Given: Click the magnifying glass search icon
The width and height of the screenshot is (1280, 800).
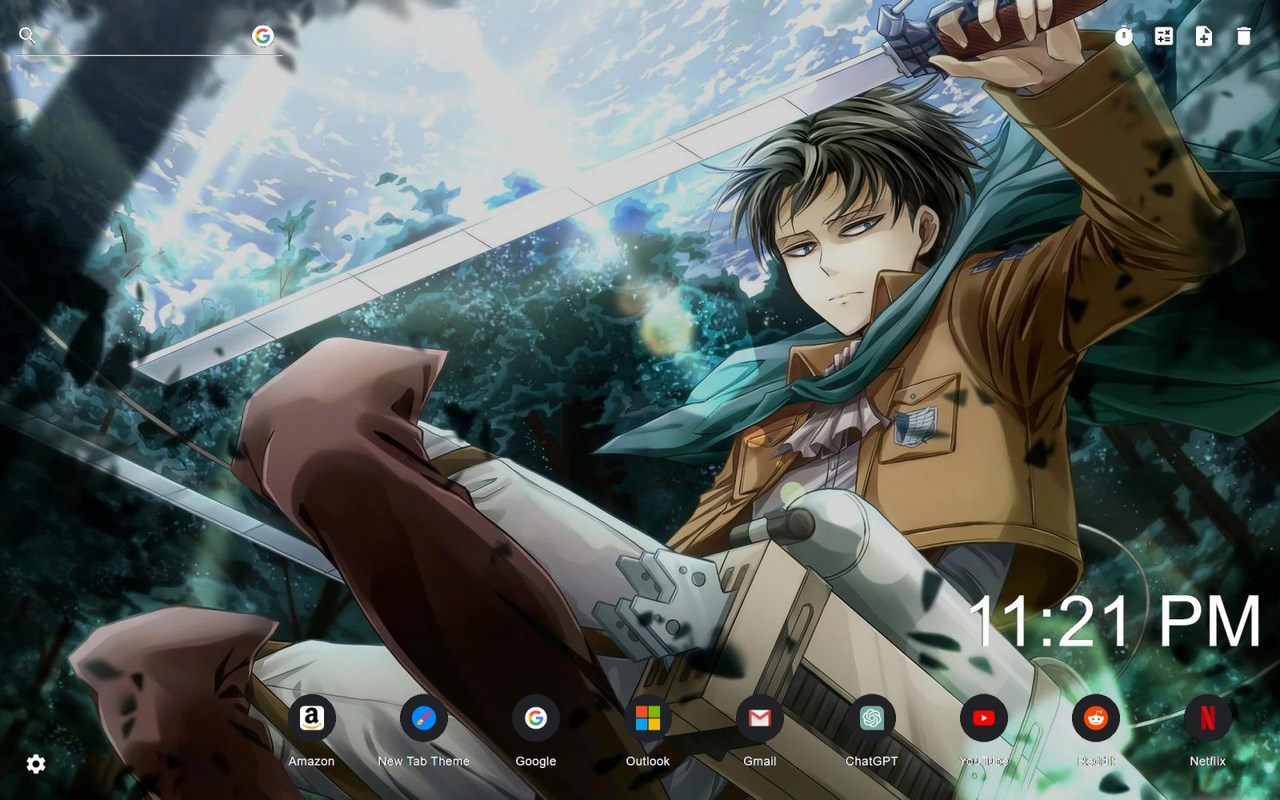Looking at the screenshot, I should click(28, 37).
